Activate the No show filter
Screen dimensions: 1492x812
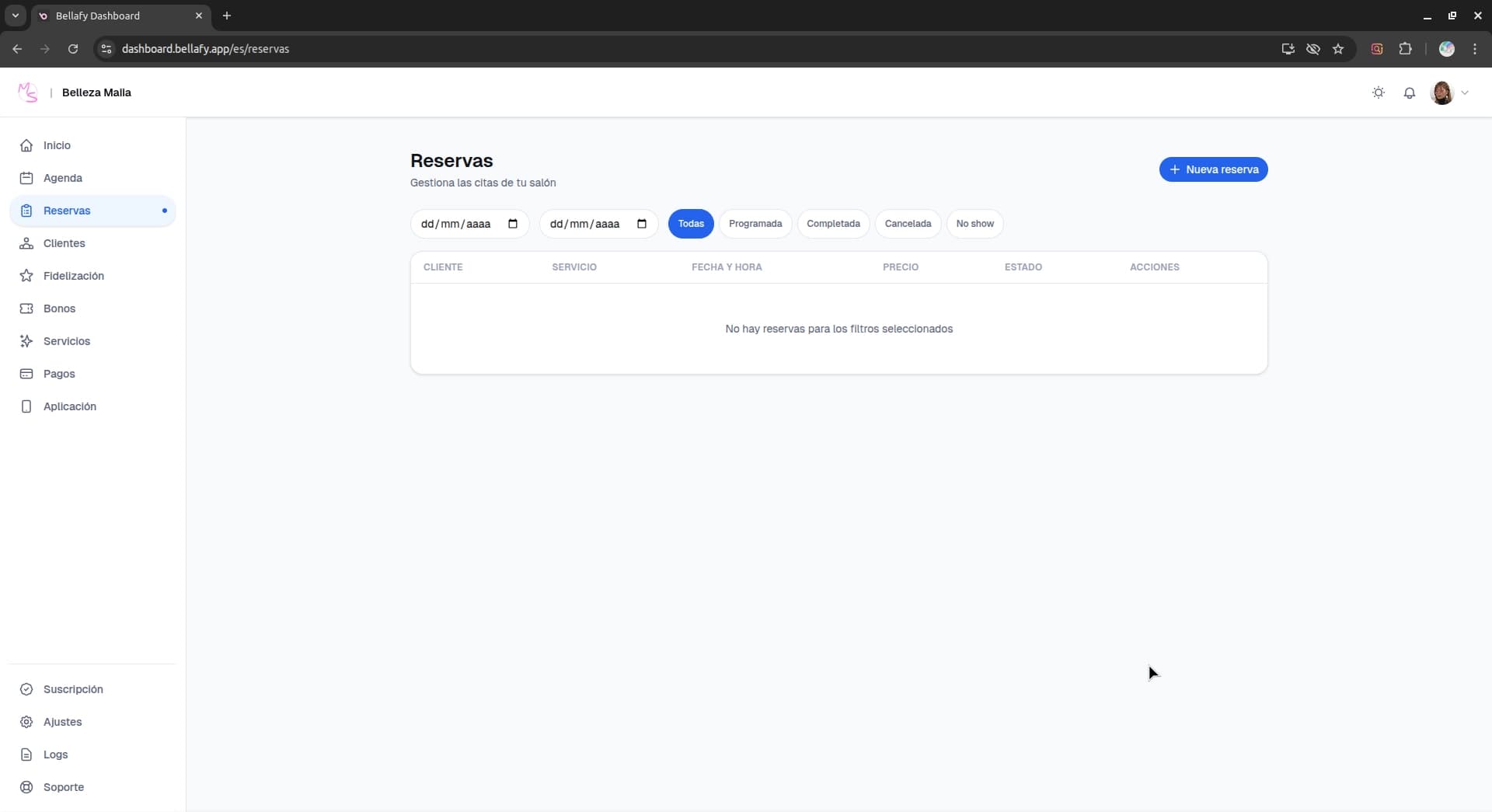pyautogui.click(x=974, y=224)
